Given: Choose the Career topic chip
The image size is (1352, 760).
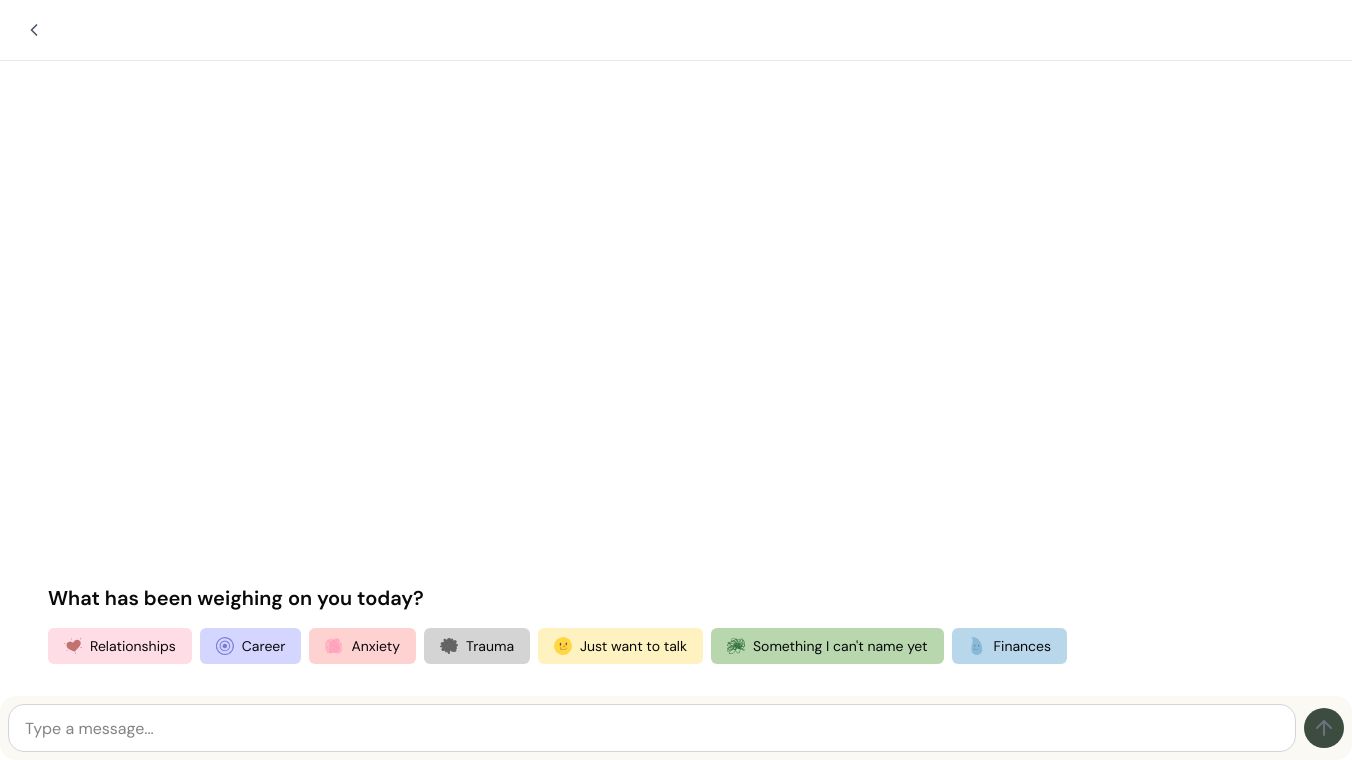Looking at the screenshot, I should (x=250, y=646).
